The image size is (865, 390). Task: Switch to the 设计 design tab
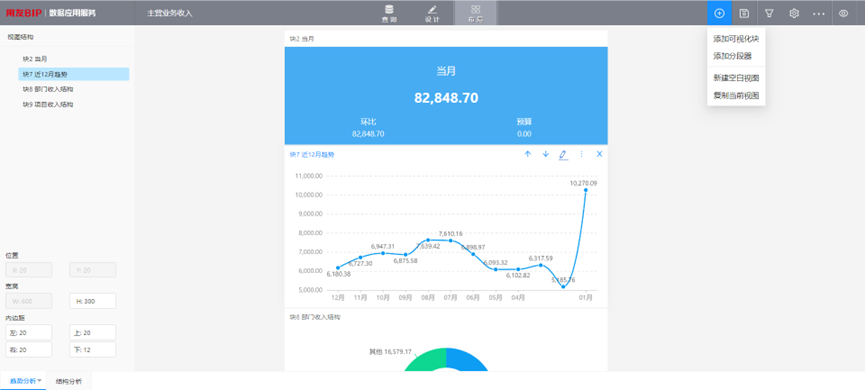coord(432,13)
